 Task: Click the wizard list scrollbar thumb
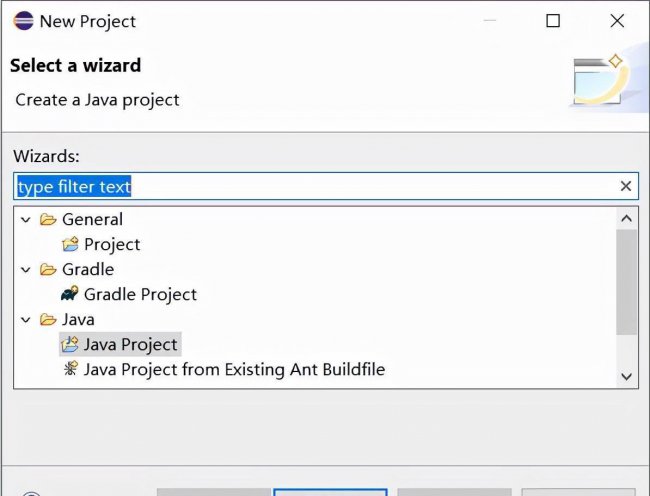(x=626, y=282)
